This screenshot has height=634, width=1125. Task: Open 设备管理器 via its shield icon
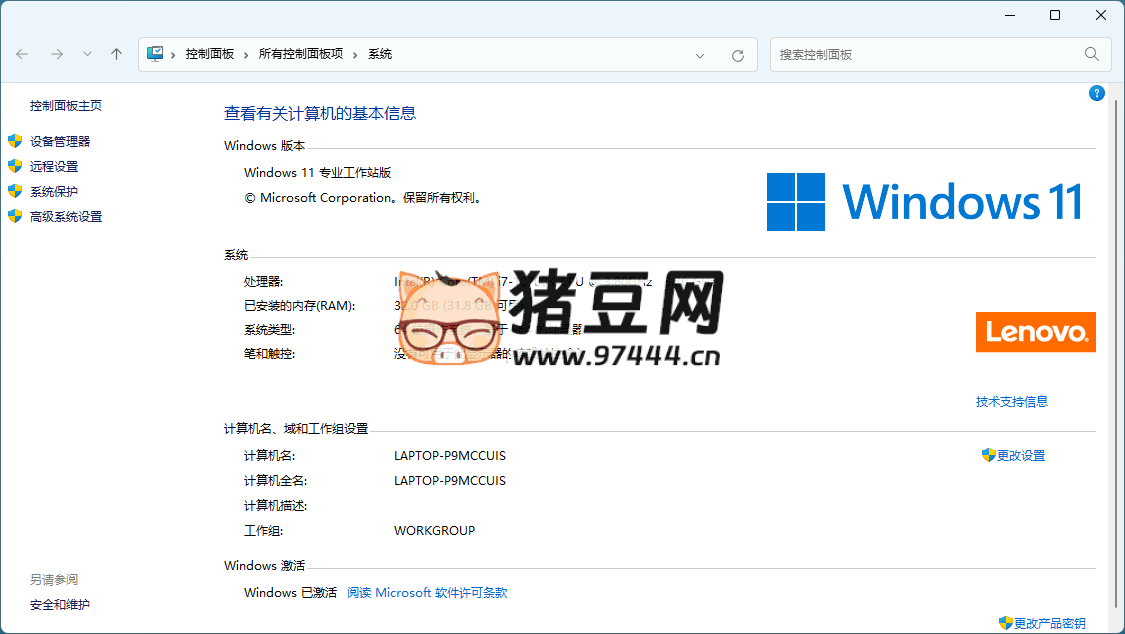click(14, 141)
